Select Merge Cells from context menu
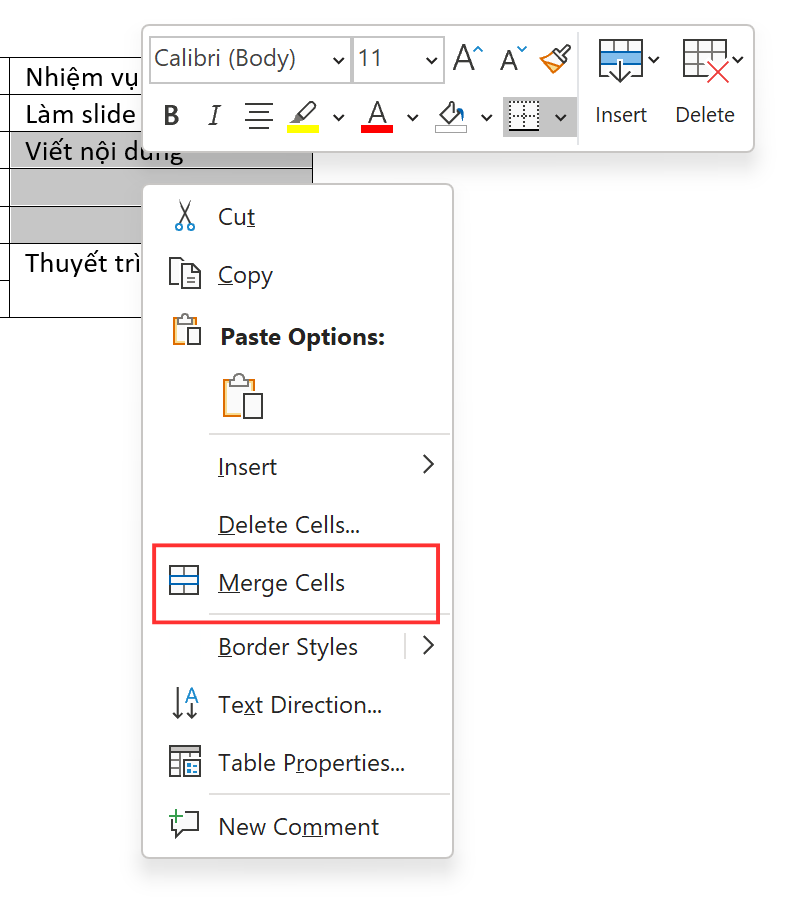Screen dimensions: 789x900 tap(281, 584)
